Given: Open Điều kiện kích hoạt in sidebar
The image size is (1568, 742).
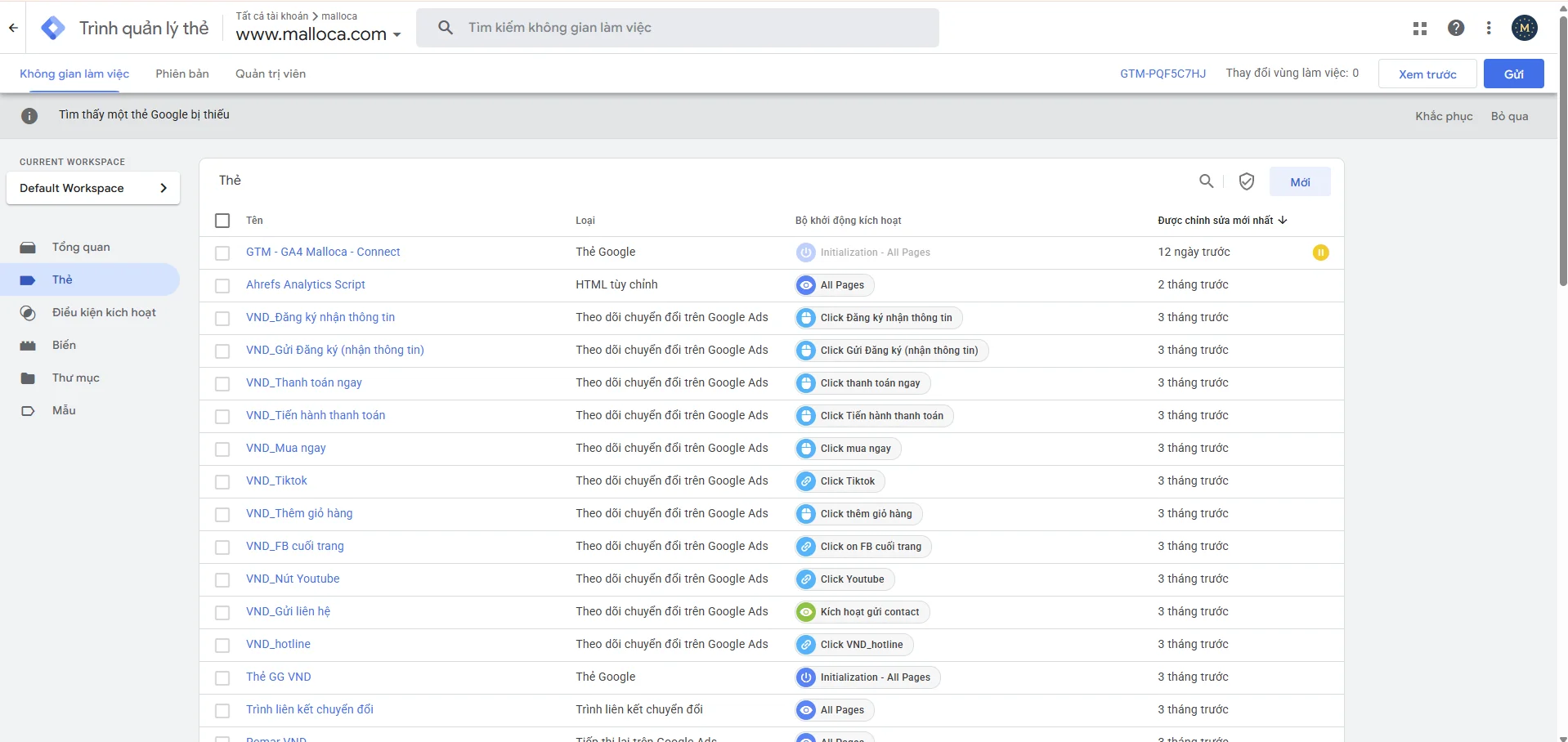Looking at the screenshot, I should point(90,312).
